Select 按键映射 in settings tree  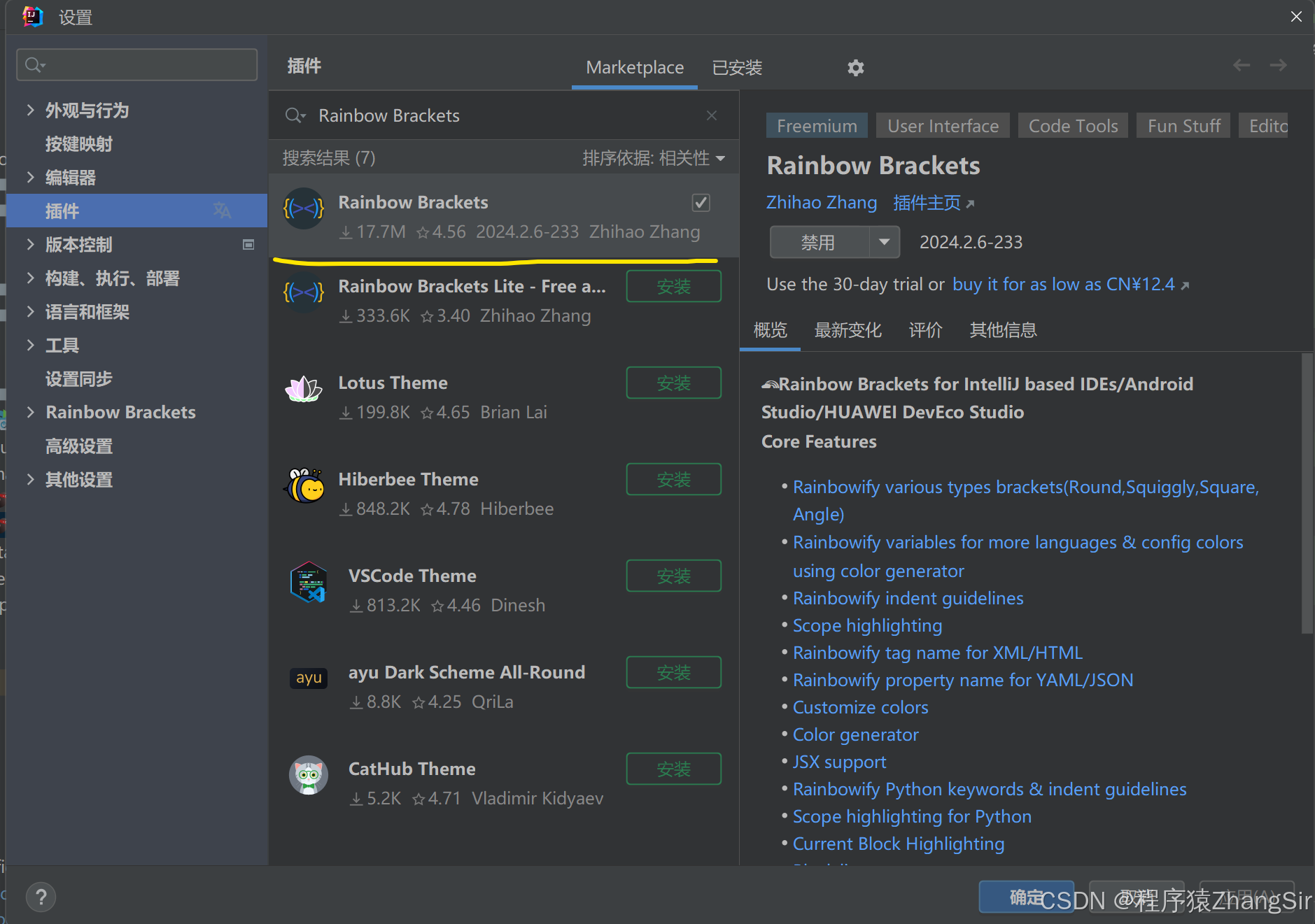tap(79, 144)
